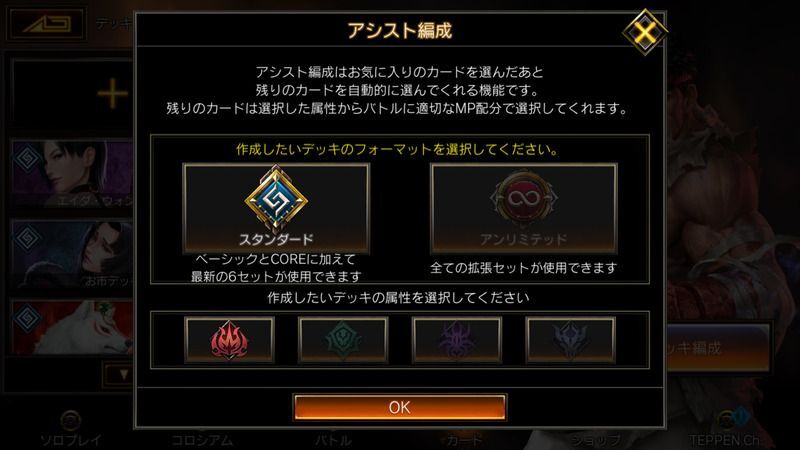Choose the アンリミテッド format option

click(523, 208)
